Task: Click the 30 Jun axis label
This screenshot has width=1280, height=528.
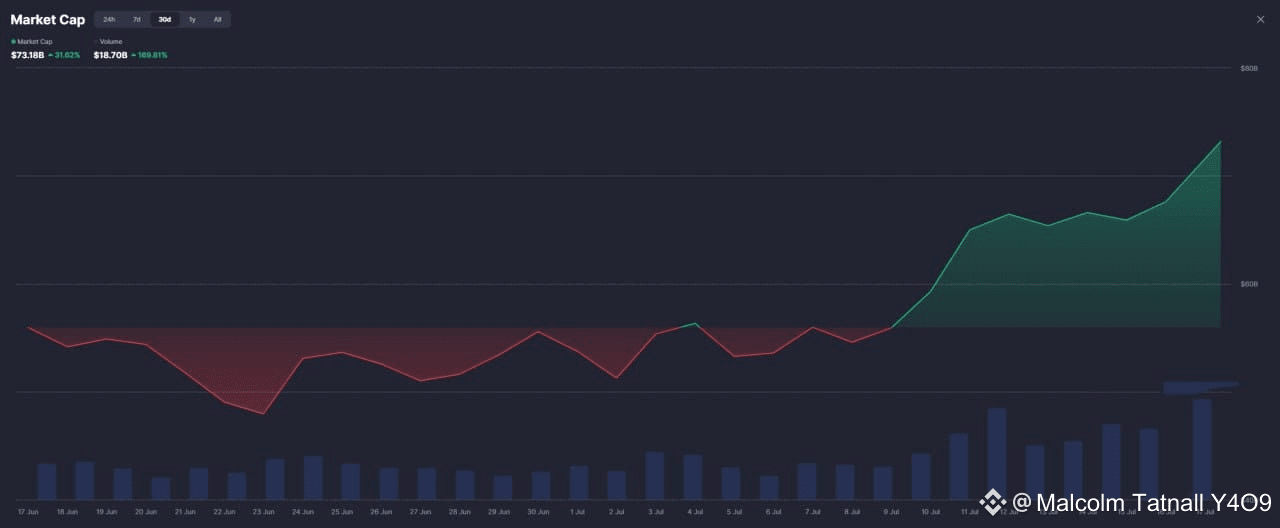Action: click(x=538, y=511)
